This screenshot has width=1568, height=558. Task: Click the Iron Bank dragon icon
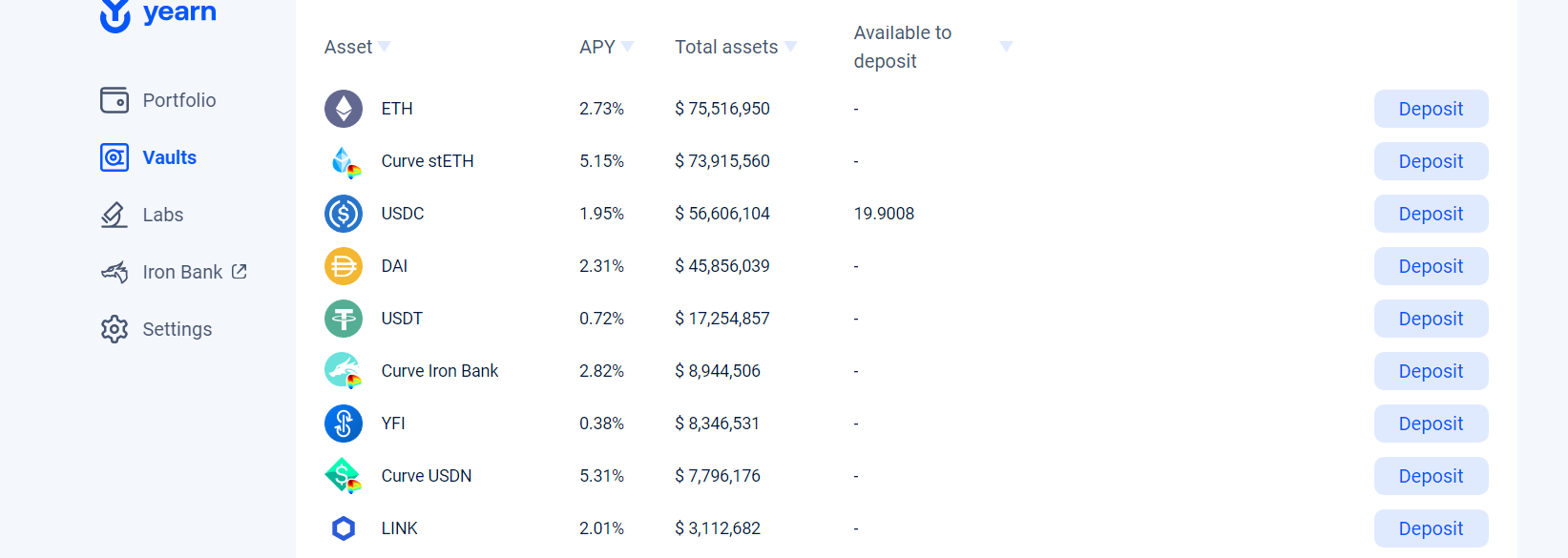pyautogui.click(x=115, y=272)
